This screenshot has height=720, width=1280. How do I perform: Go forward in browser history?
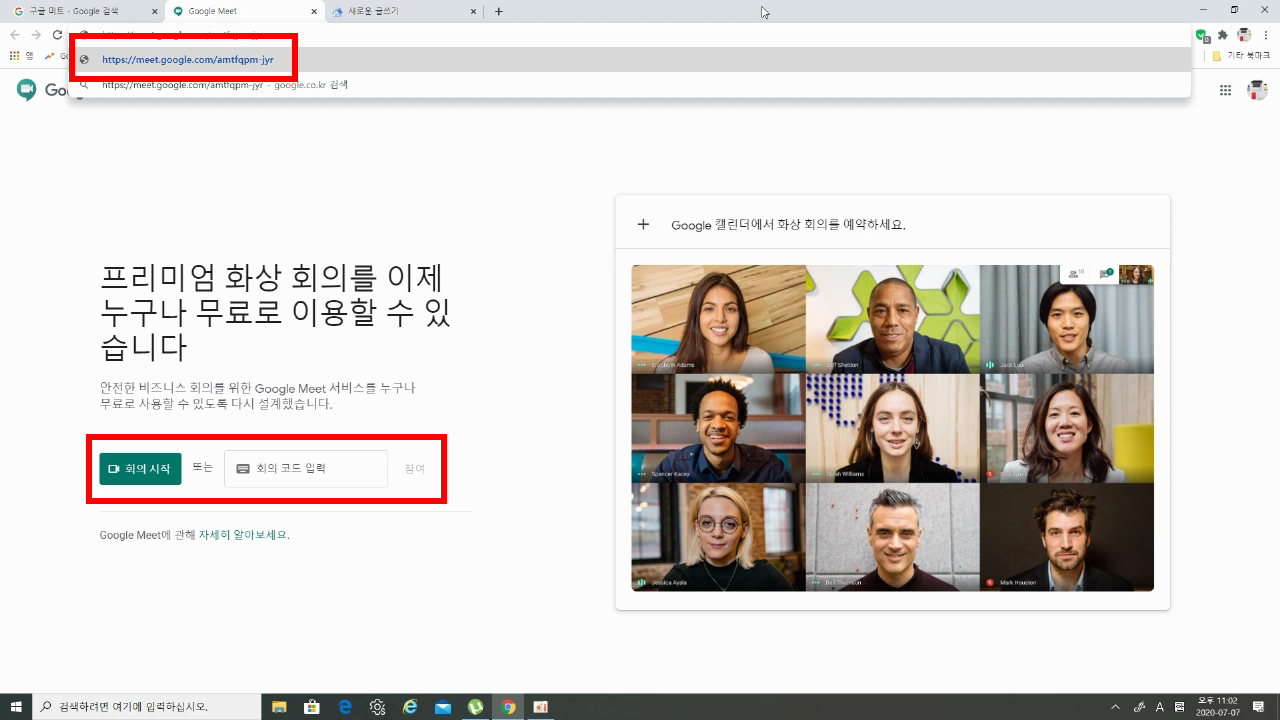coord(36,34)
